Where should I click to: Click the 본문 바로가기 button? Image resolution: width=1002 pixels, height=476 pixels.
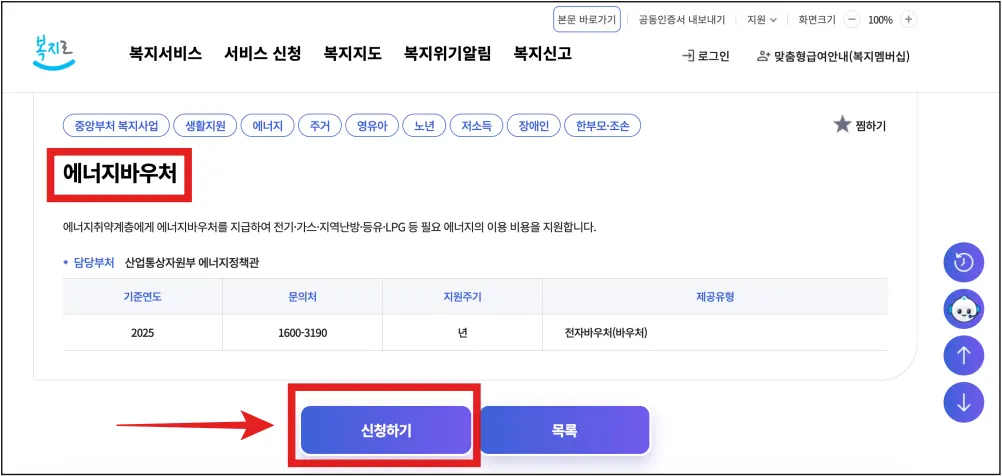(x=587, y=20)
